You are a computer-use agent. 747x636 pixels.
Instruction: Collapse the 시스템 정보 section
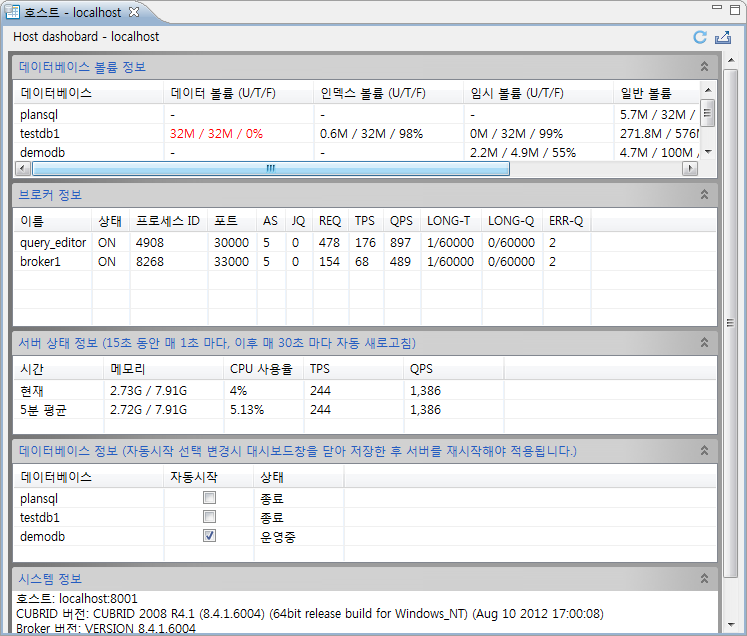point(704,579)
